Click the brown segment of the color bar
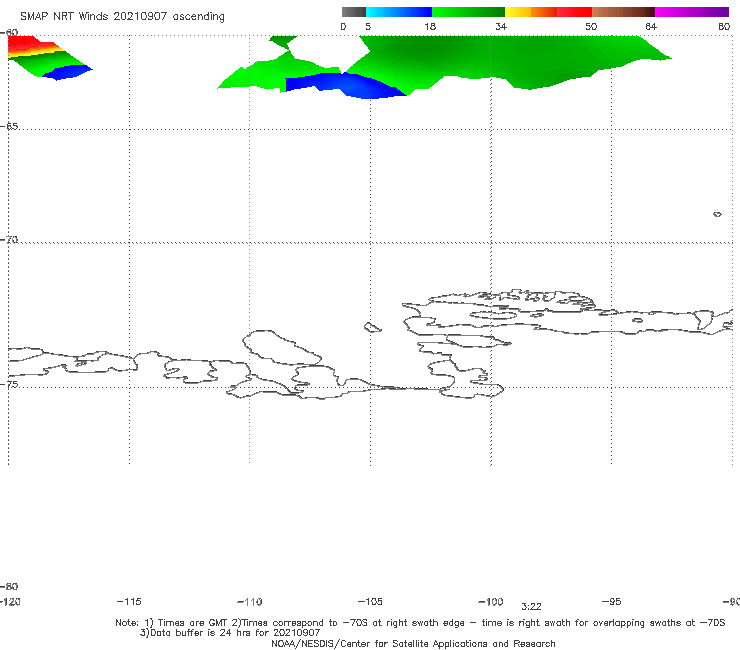 pyautogui.click(x=623, y=12)
